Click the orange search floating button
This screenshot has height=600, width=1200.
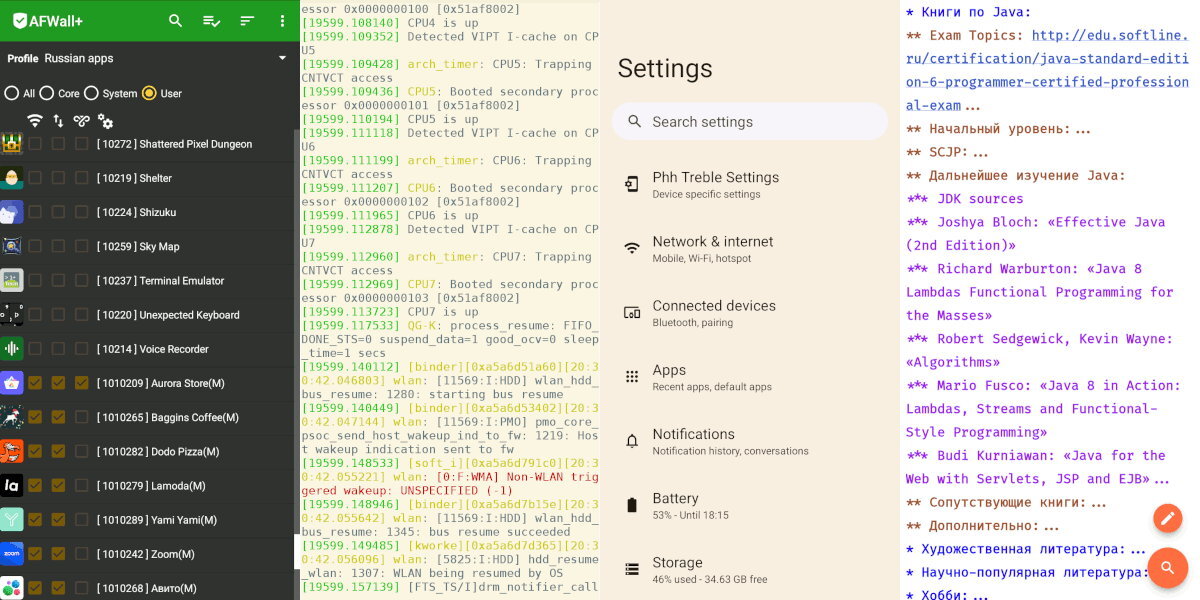[1167, 568]
